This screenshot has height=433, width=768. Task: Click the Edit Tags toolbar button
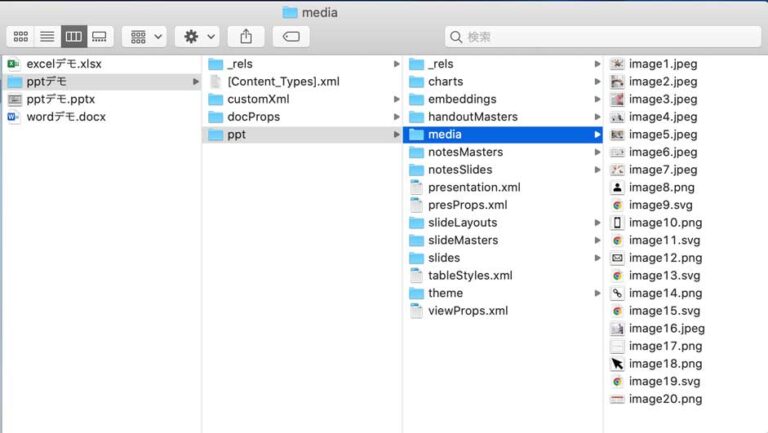291,37
